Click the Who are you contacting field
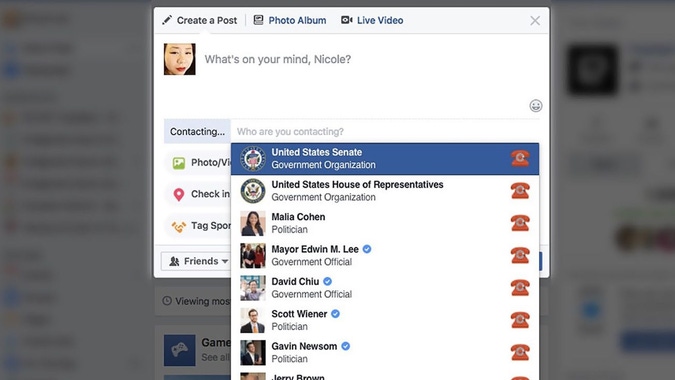The width and height of the screenshot is (675, 380). point(385,131)
